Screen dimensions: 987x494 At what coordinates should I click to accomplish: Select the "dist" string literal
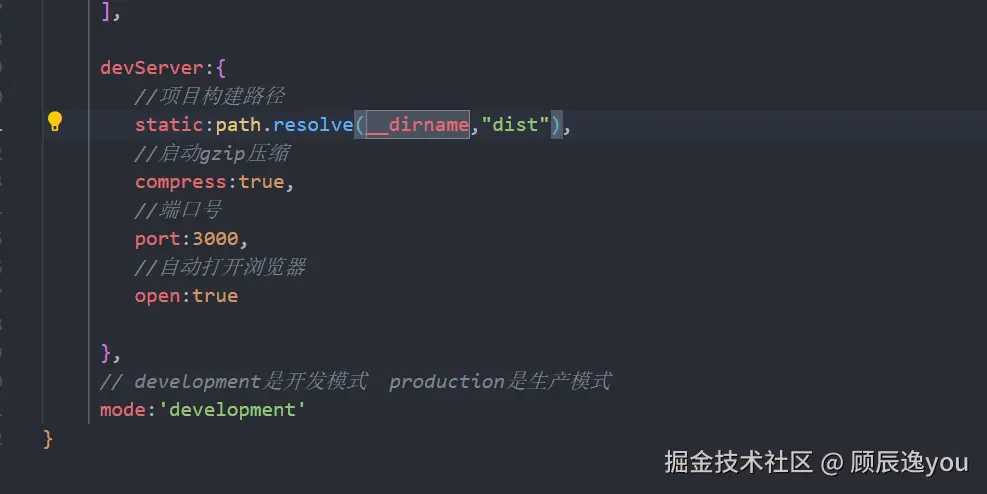pyautogui.click(x=516, y=125)
